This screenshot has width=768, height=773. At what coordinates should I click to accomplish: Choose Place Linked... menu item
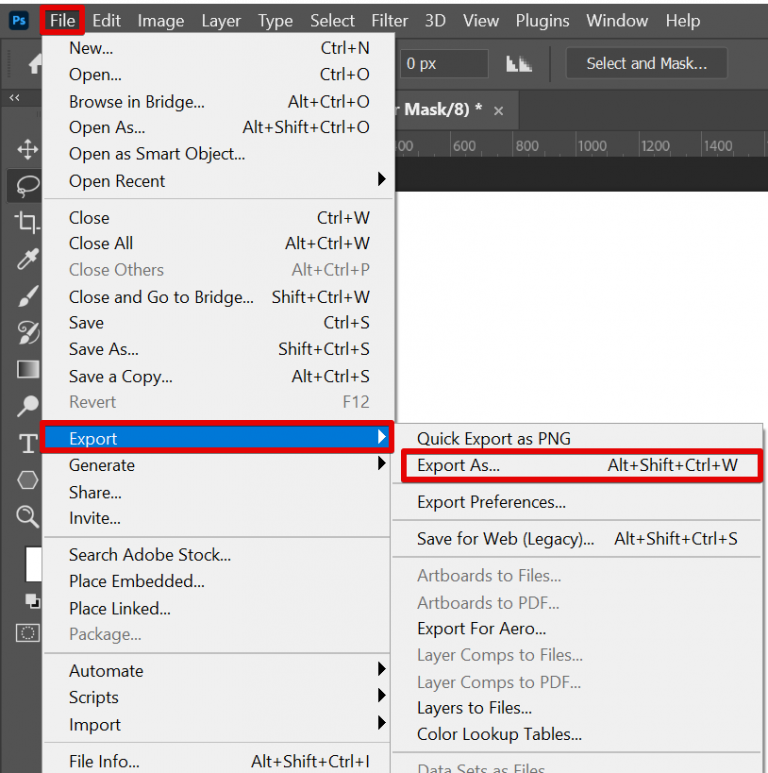[x=217, y=608]
